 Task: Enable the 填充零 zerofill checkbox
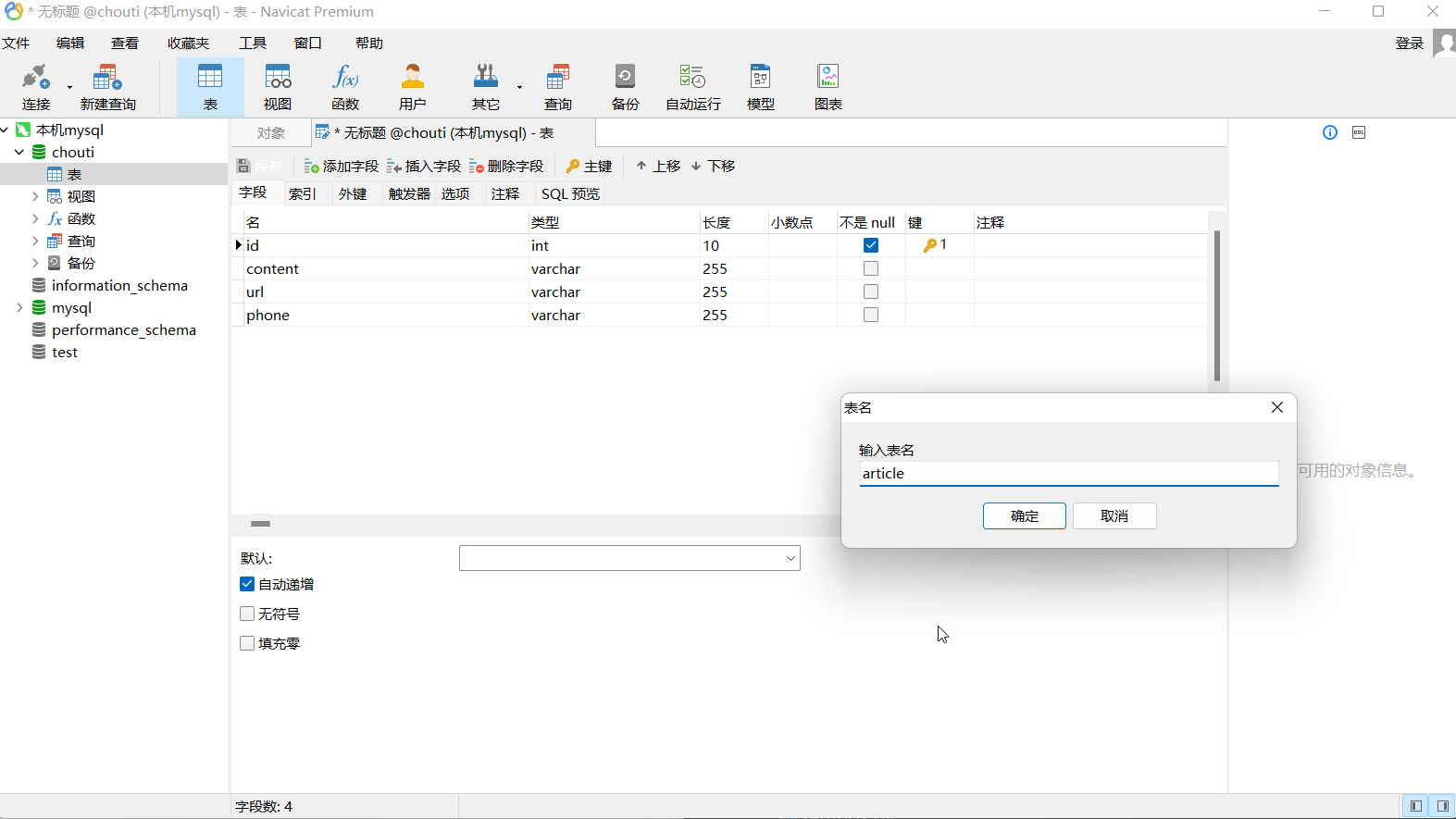(247, 643)
